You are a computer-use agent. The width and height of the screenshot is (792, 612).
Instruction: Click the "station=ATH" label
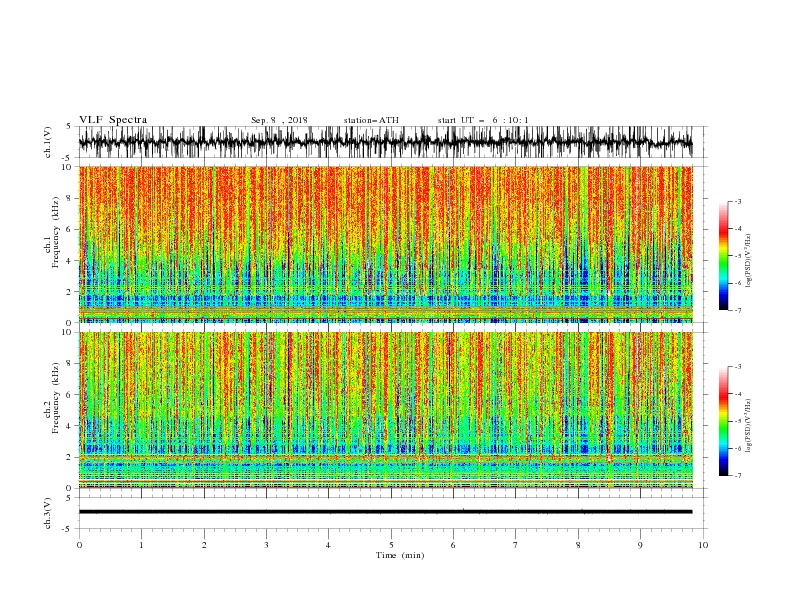(371, 120)
